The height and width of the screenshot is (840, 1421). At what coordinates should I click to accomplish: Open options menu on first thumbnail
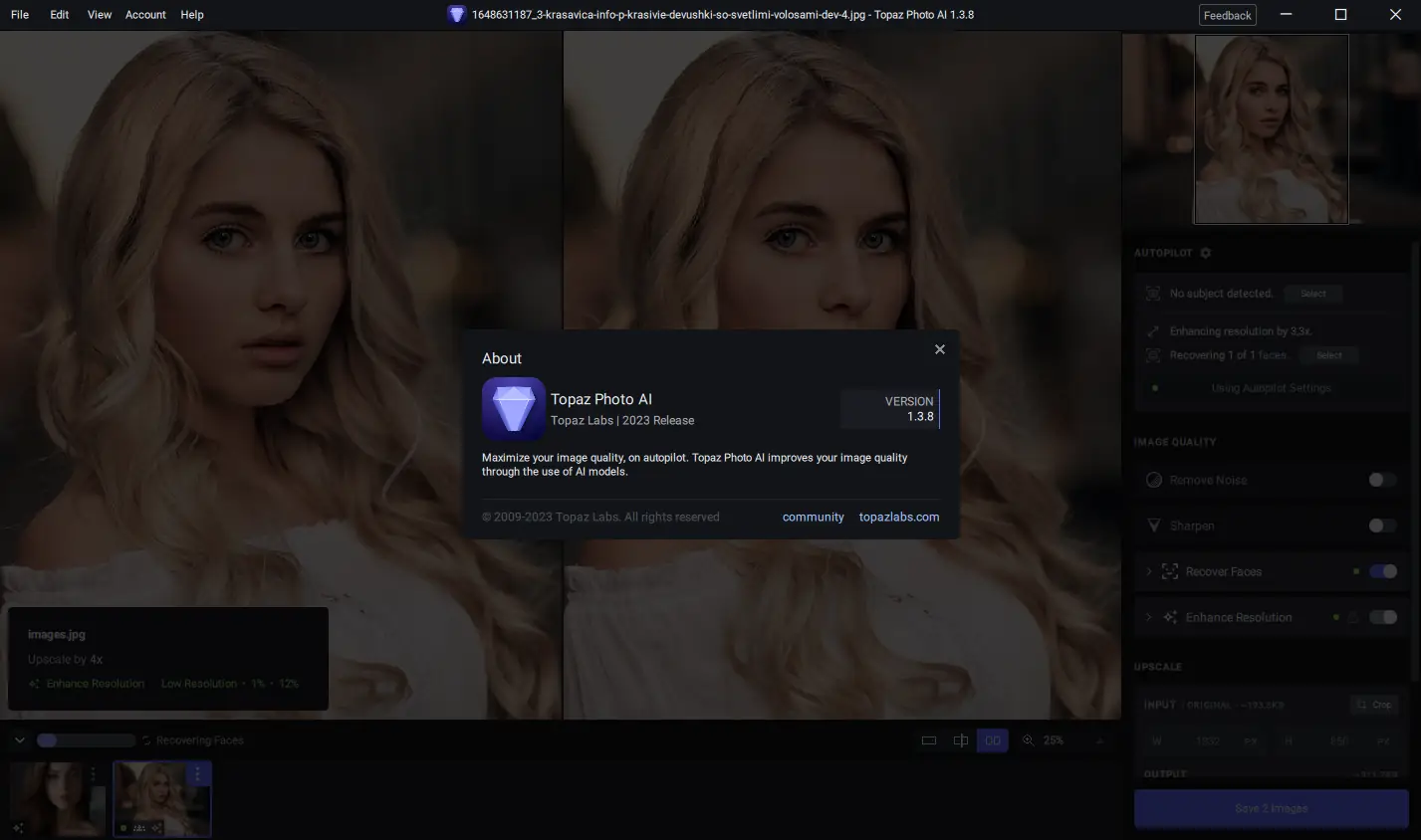(93, 773)
